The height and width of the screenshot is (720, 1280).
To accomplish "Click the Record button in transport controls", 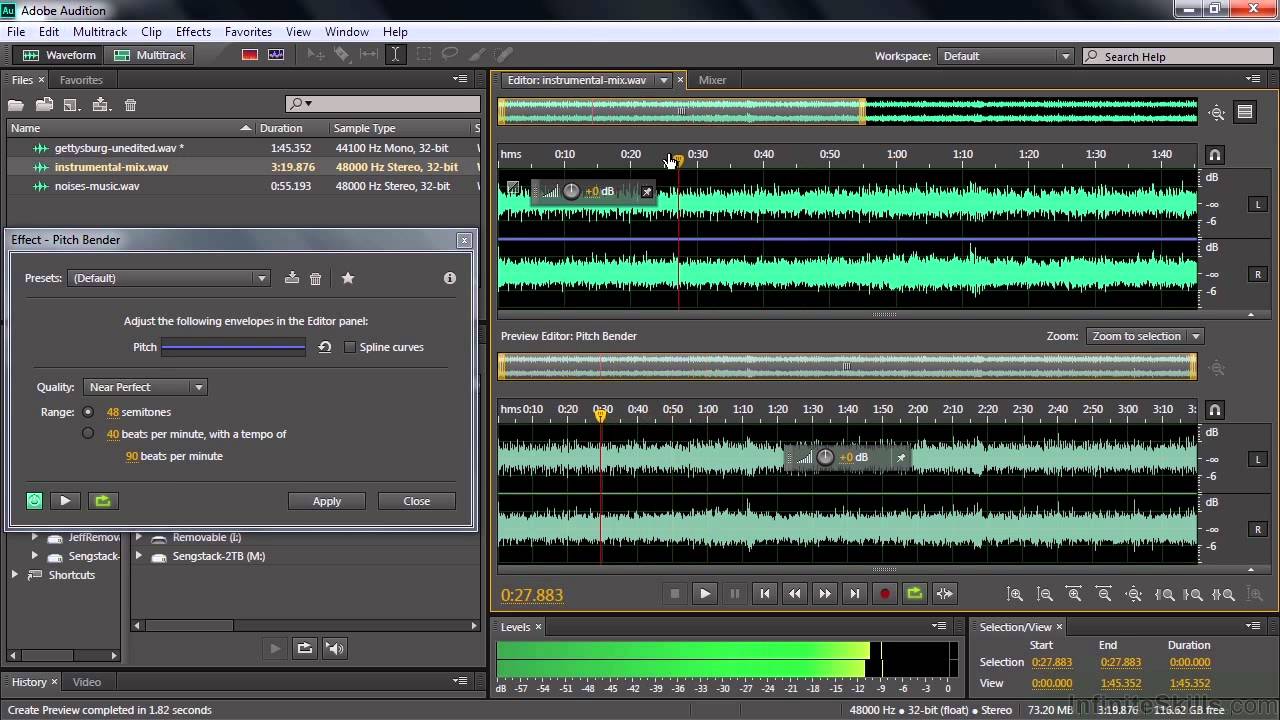I will pos(885,593).
